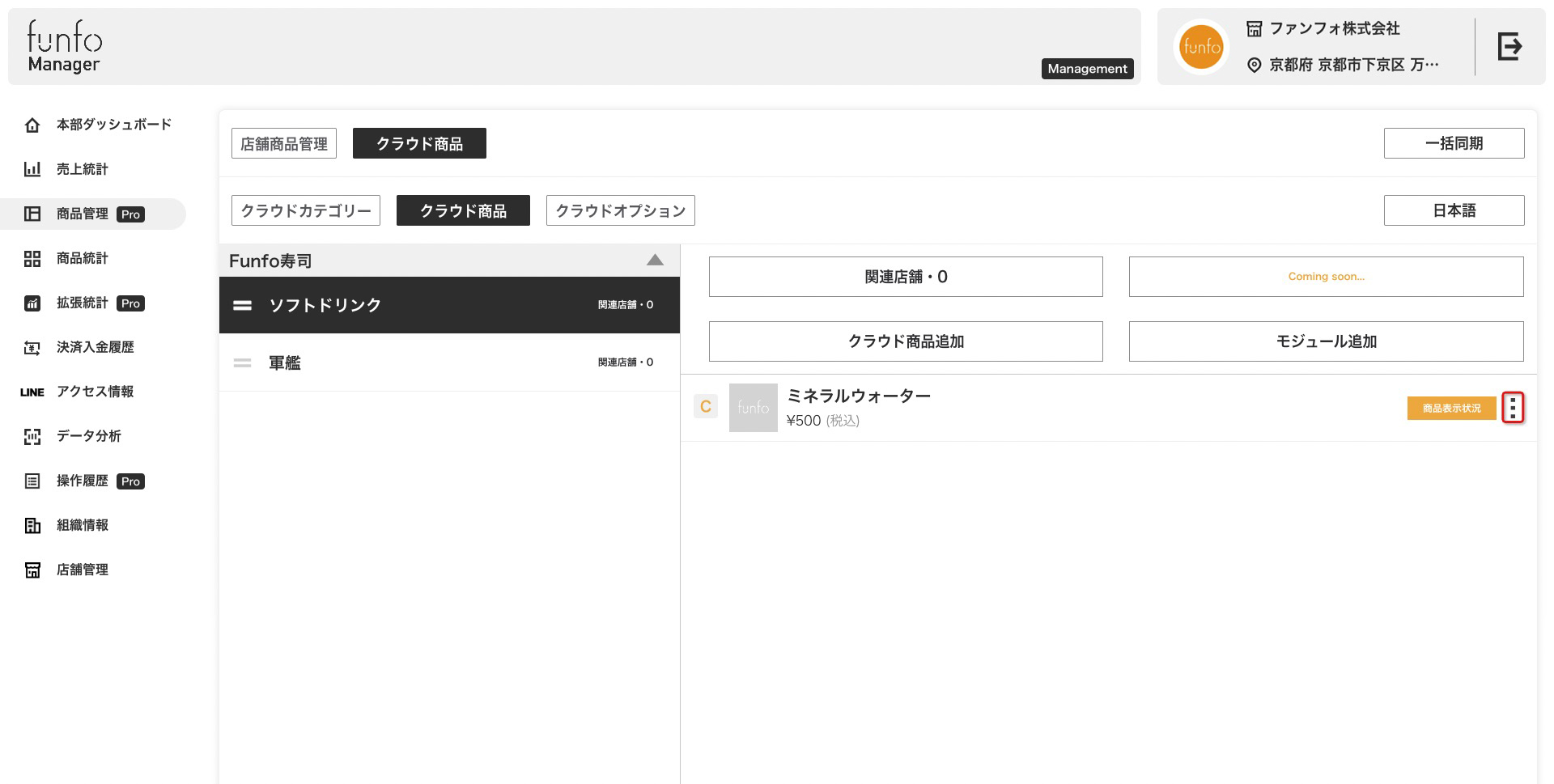Click the shop icon for 店舗管理
Screen dimensions: 1554x784
click(x=32, y=570)
